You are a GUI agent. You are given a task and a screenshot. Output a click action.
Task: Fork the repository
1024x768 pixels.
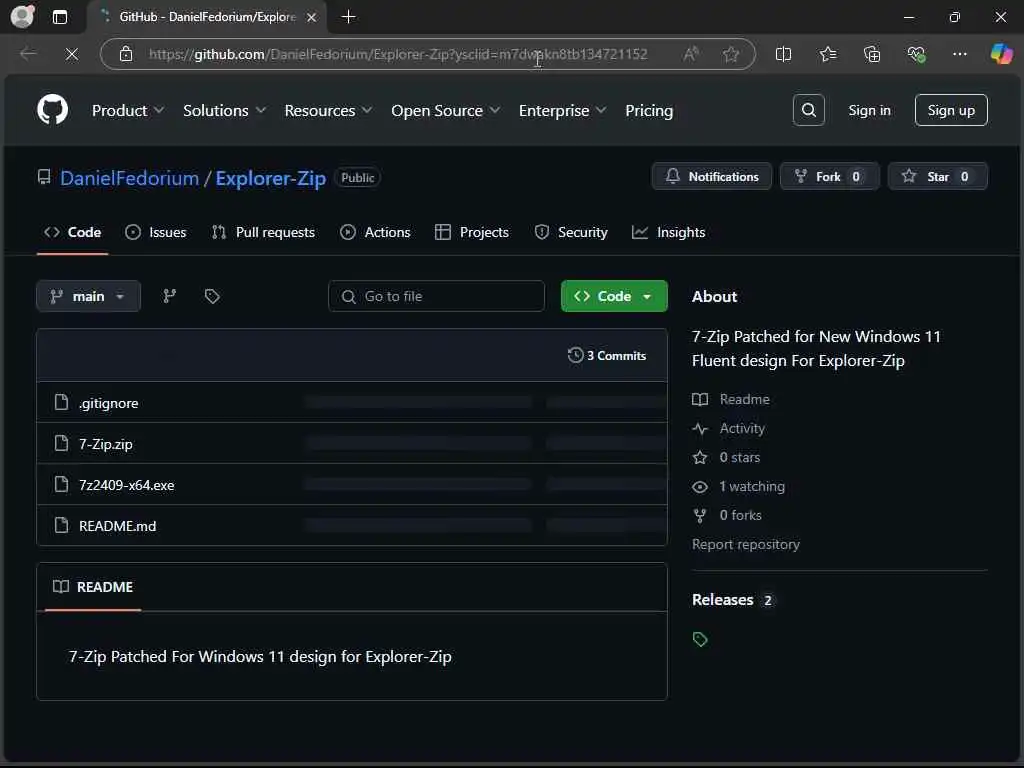tap(829, 176)
